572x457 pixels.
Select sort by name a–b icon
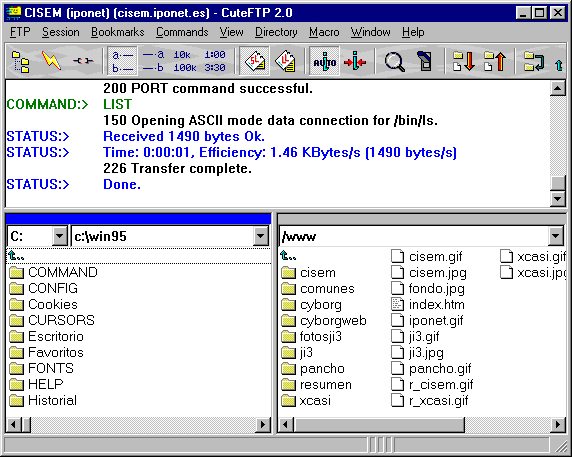(122, 61)
